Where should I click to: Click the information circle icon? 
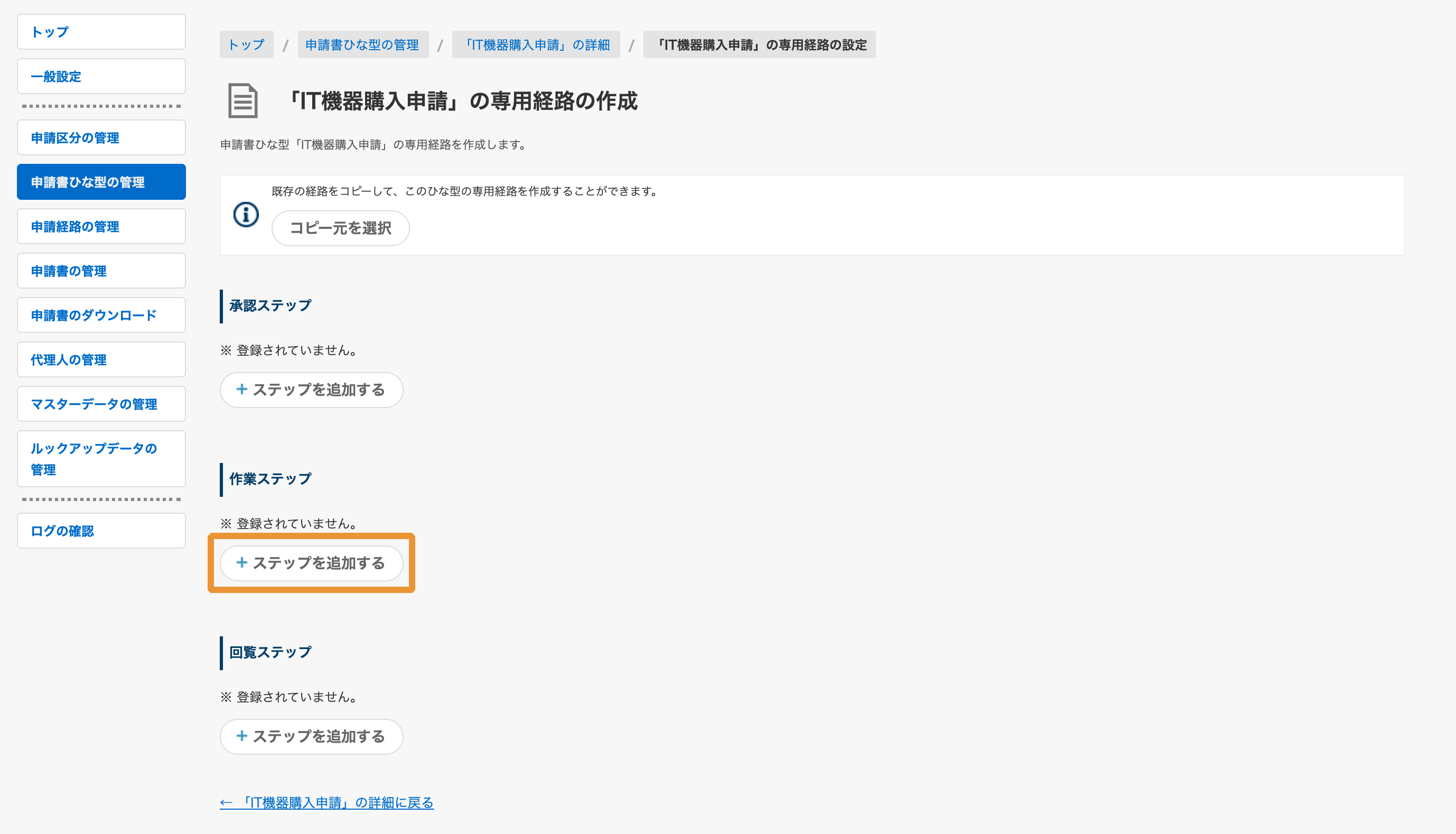tap(246, 215)
